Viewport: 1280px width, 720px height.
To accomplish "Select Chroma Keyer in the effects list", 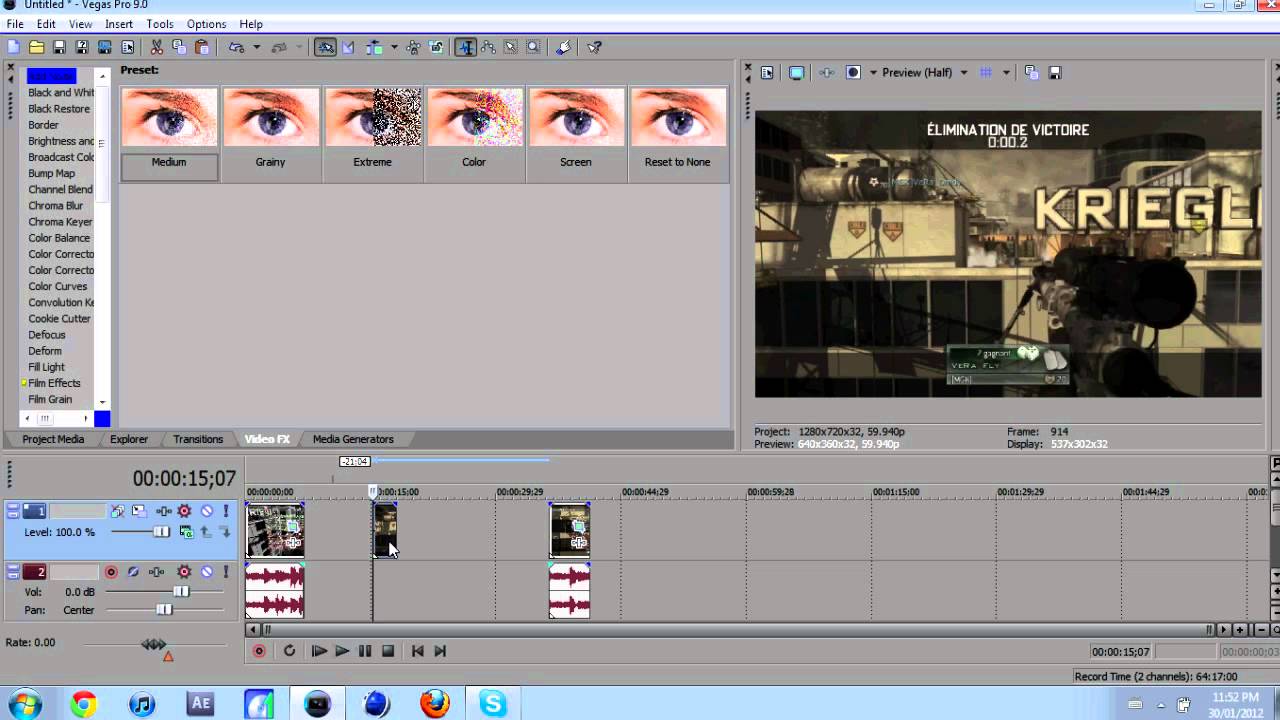I will point(60,222).
